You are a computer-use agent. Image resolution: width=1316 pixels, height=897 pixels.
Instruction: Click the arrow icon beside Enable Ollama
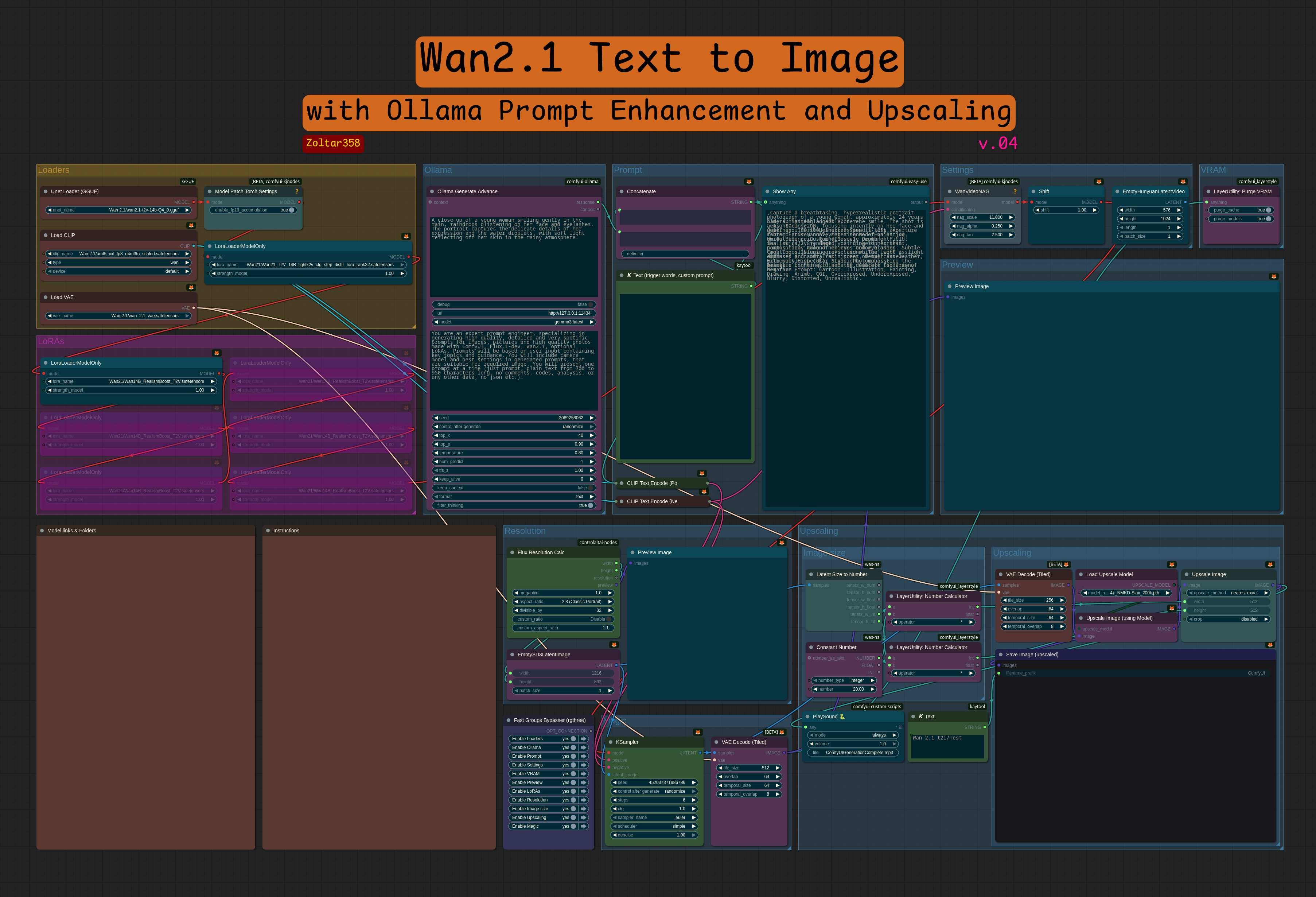tap(583, 747)
